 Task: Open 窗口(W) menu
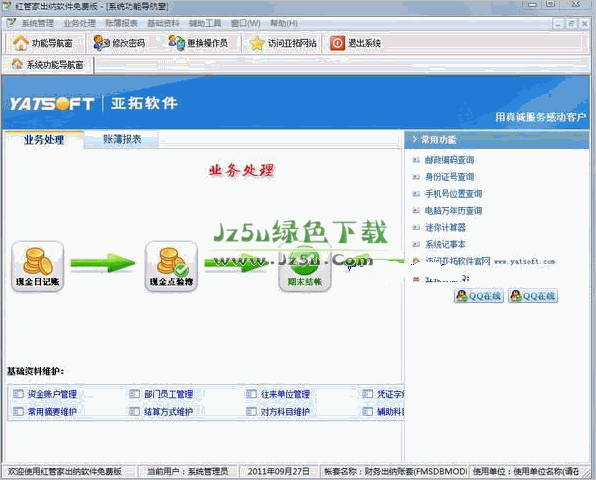click(246, 23)
